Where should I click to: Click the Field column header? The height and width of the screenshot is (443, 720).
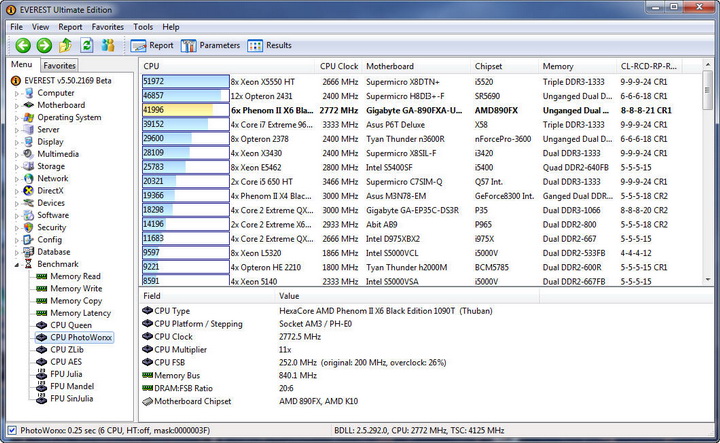[x=208, y=296]
